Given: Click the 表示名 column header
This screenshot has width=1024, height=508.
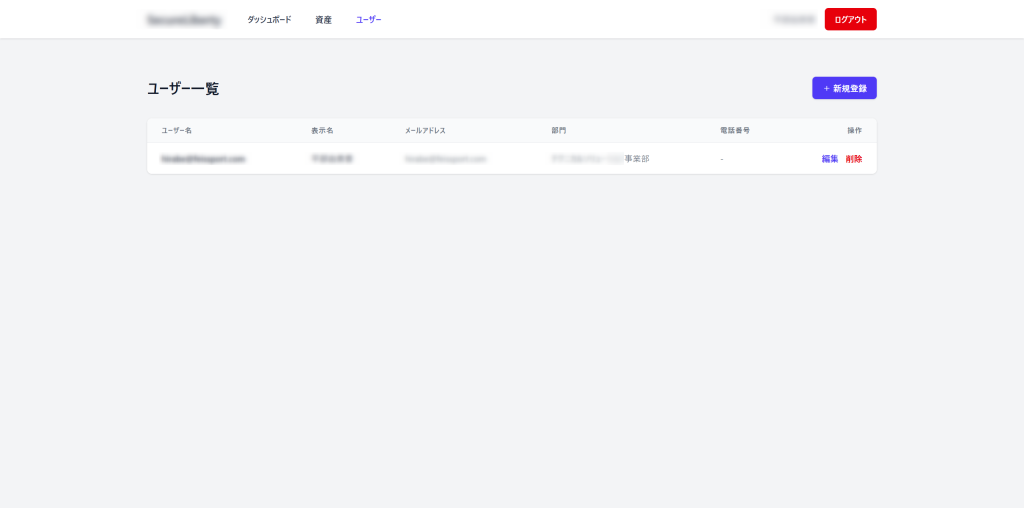Looking at the screenshot, I should pos(322,131).
